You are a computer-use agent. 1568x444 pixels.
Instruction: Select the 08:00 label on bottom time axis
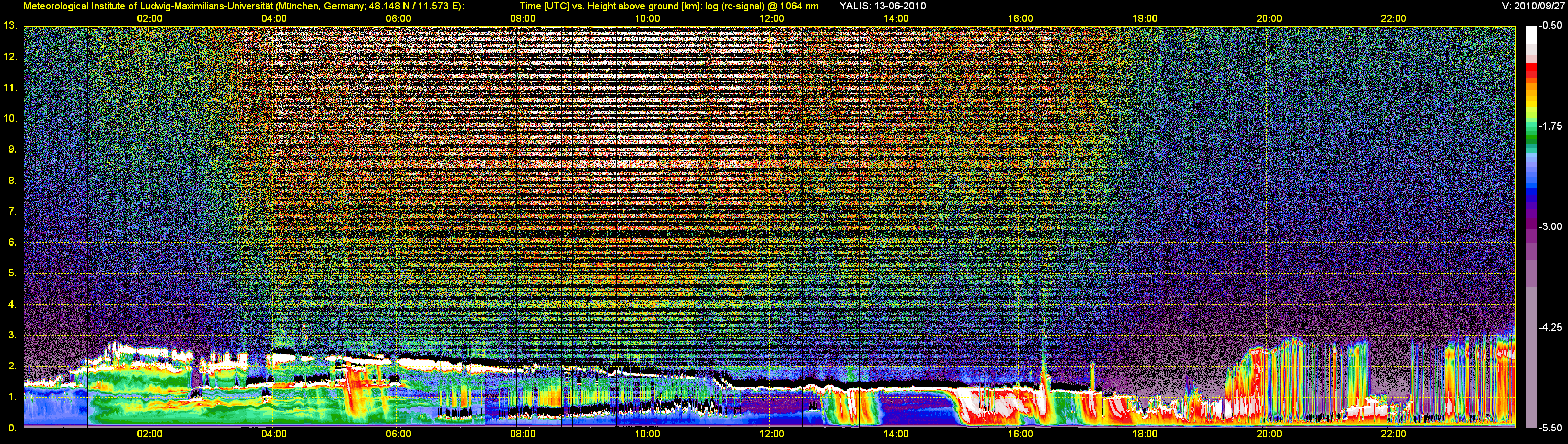coord(523,434)
